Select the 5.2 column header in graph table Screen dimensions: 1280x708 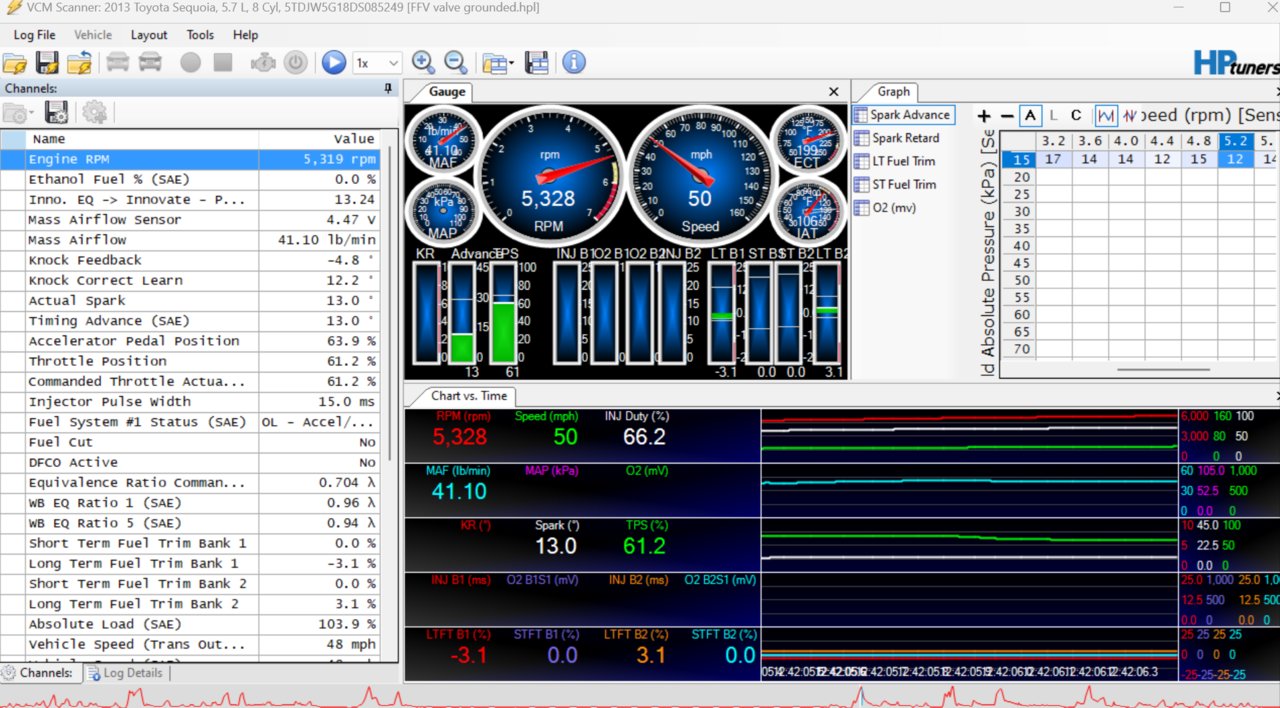click(x=1235, y=141)
